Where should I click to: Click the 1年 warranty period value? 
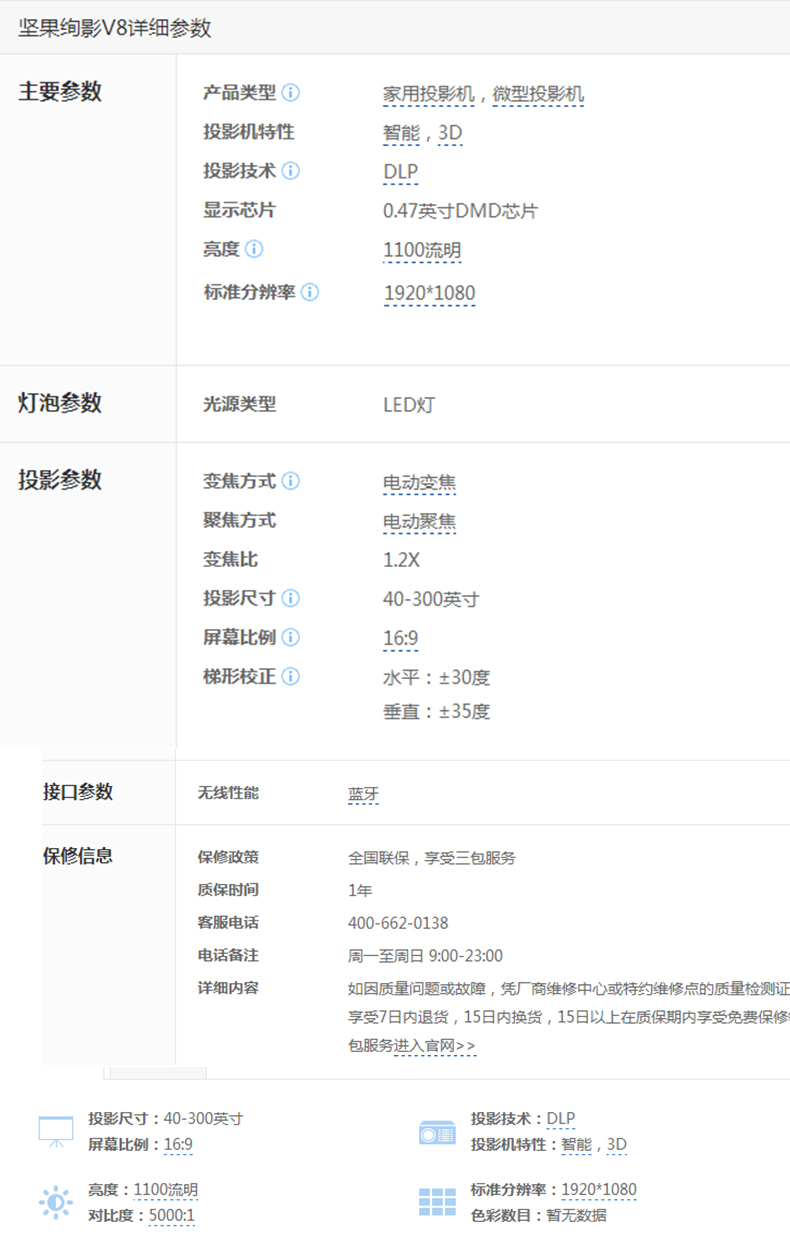[x=360, y=890]
